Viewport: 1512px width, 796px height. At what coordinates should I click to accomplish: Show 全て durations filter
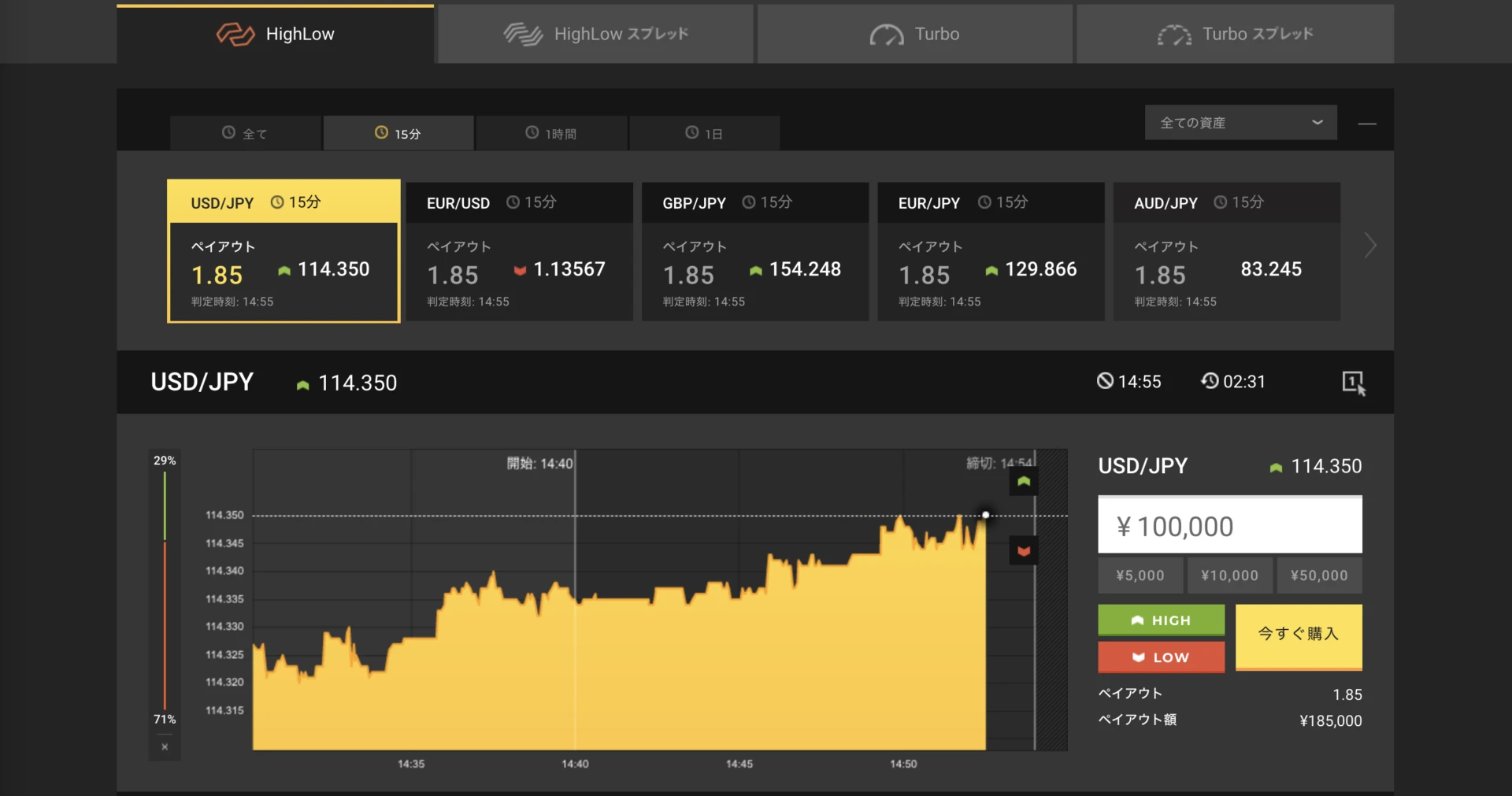point(245,134)
